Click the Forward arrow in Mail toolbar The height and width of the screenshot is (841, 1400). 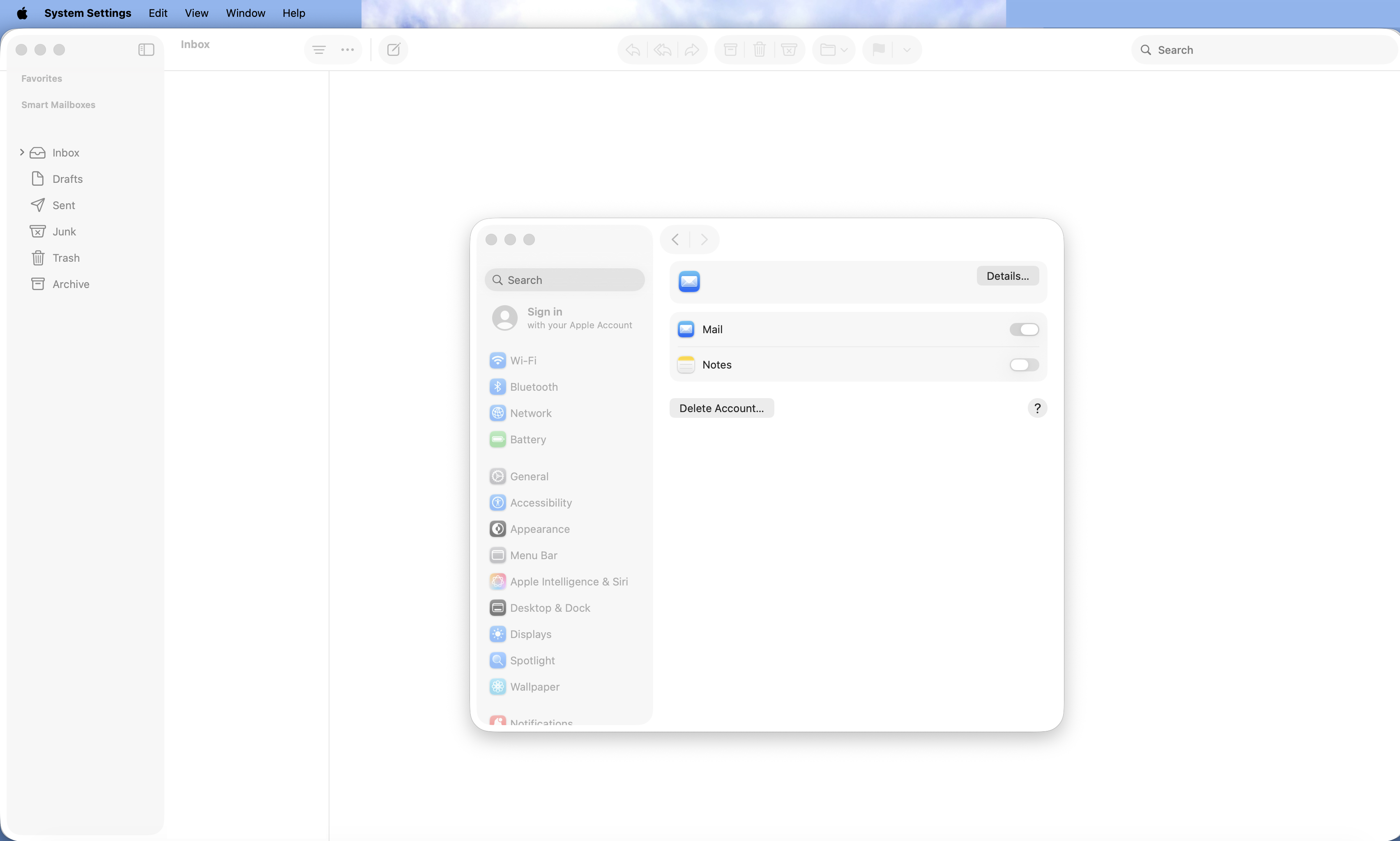[692, 50]
